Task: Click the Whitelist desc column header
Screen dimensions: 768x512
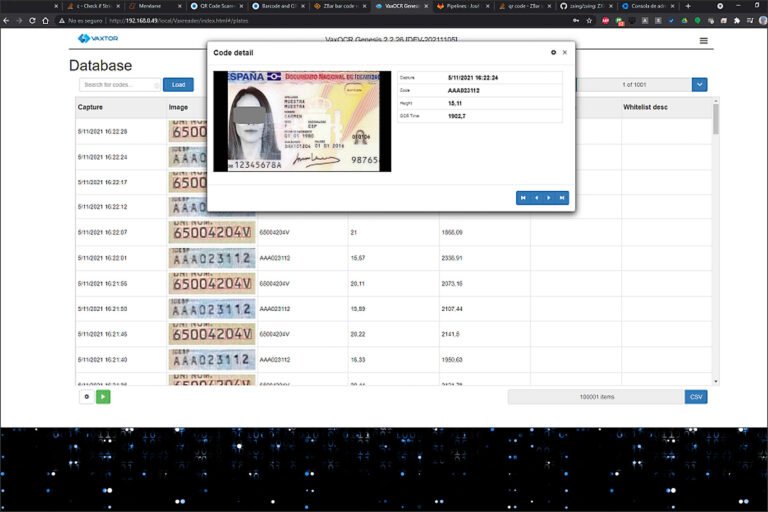Action: (x=645, y=107)
